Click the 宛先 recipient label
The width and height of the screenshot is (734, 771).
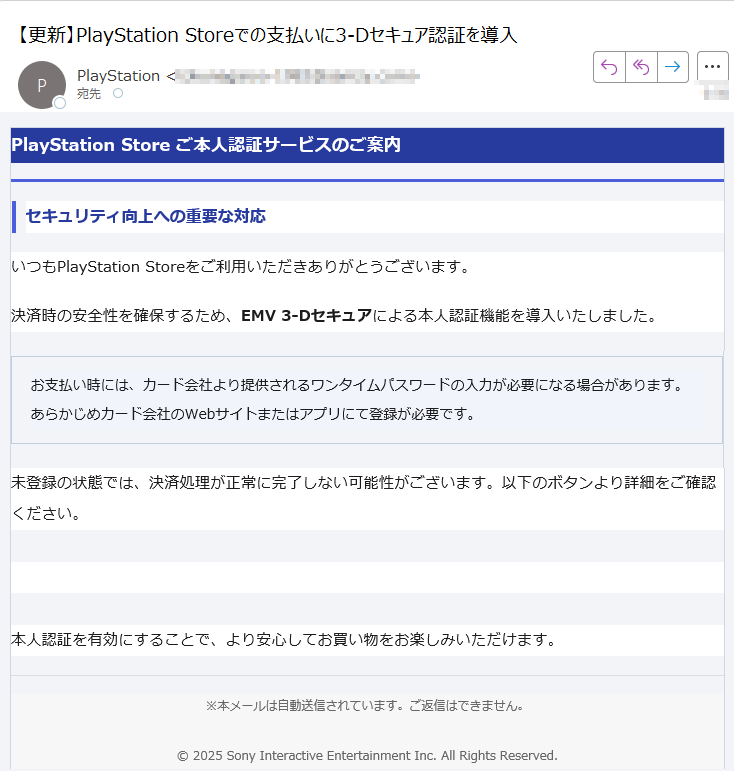(x=89, y=94)
